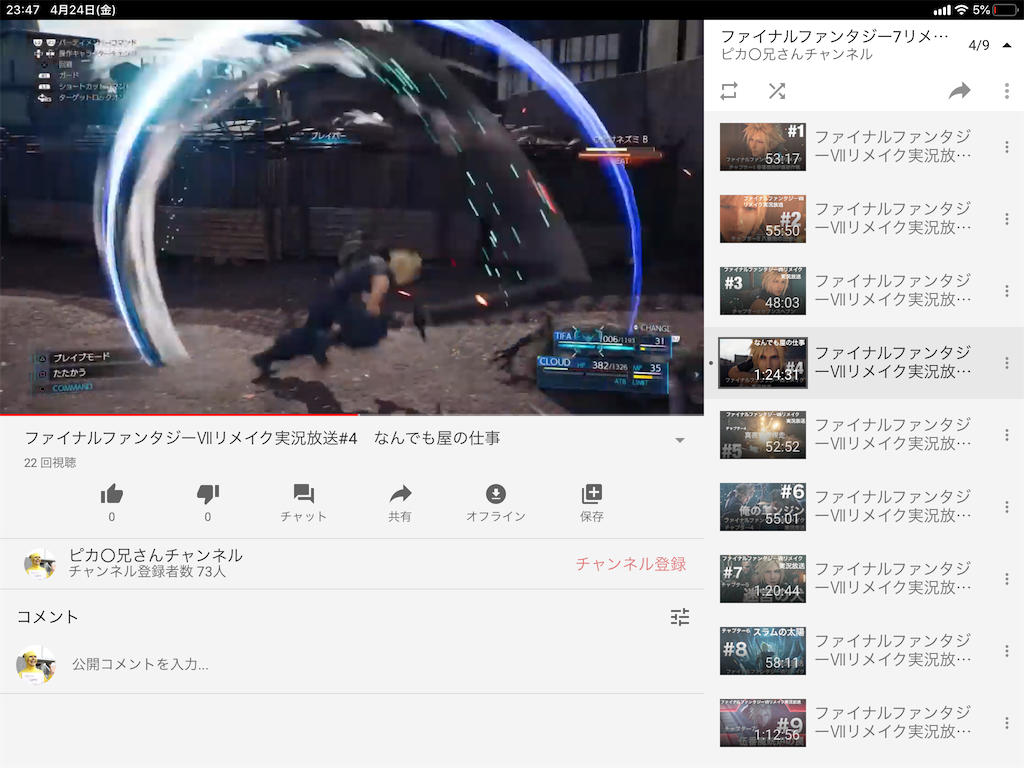1024x768 pixels.
Task: Select current video #4 thumbnail 1:24:31
Action: (x=763, y=362)
